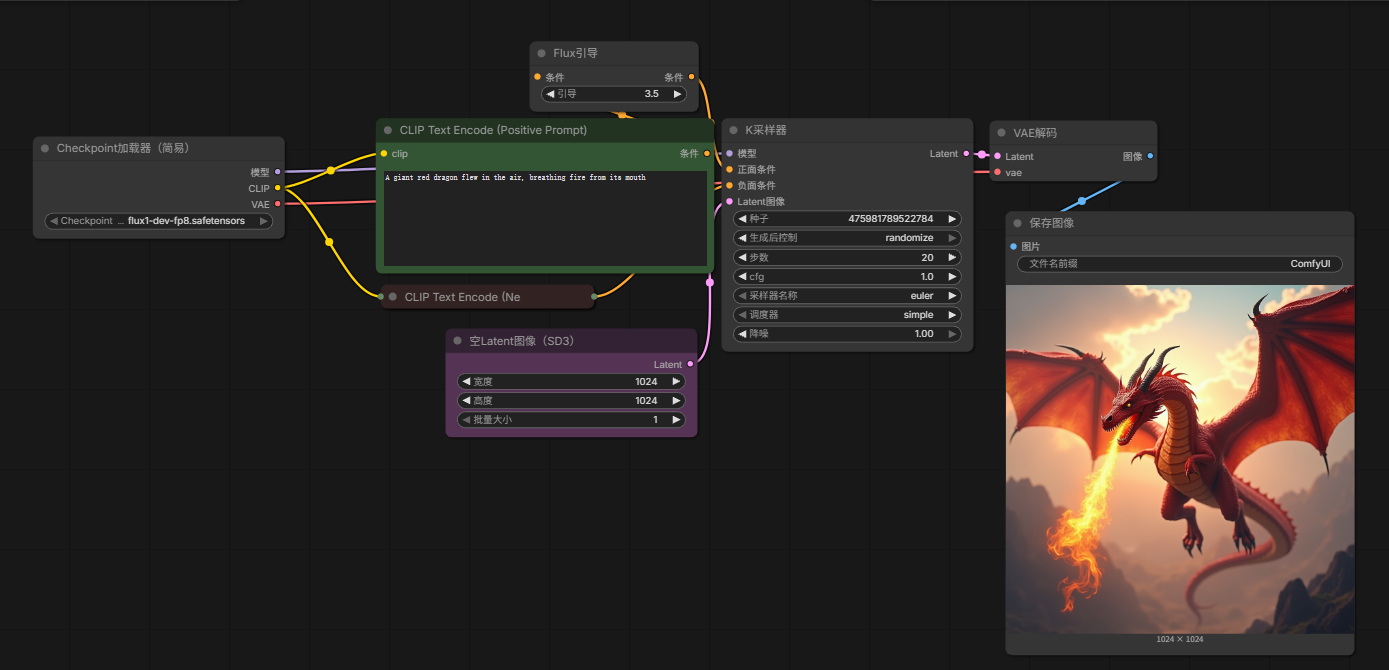Viewport: 1389px width, 670px height.
Task: Click the 文件名前缀 ComfyUI field
Action: click(1179, 264)
